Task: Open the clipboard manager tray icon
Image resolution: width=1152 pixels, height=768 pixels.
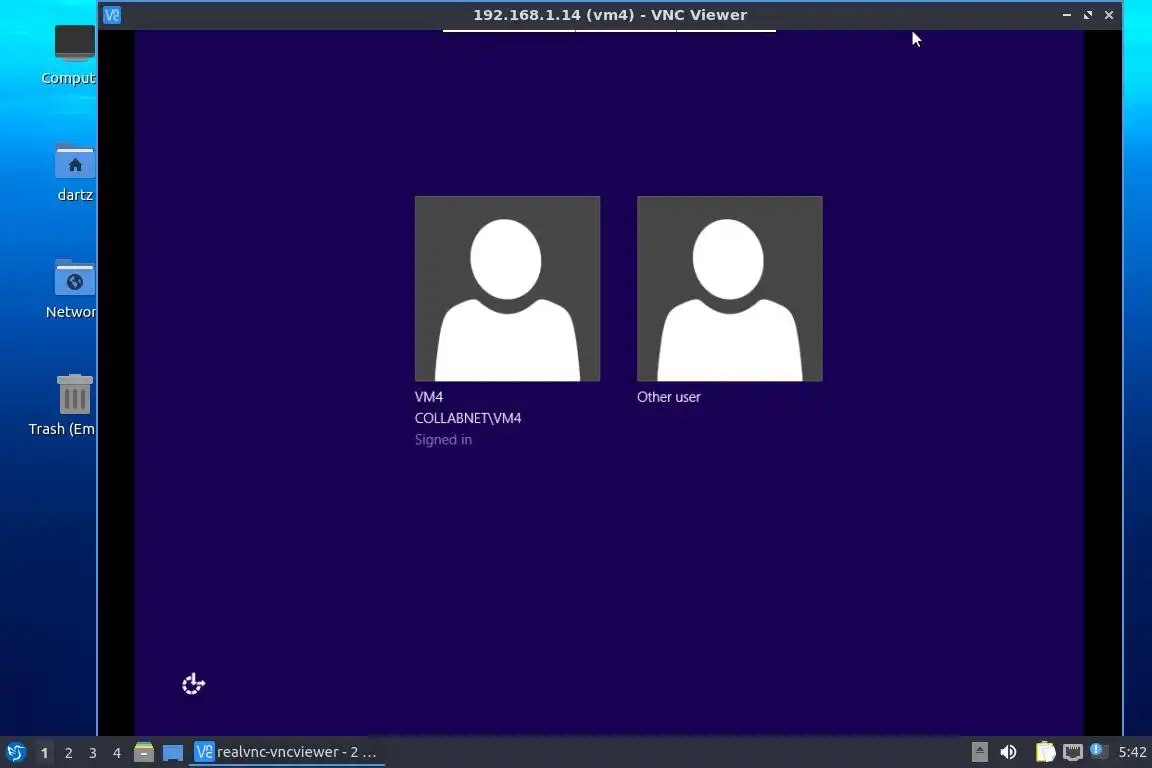Action: [1045, 752]
